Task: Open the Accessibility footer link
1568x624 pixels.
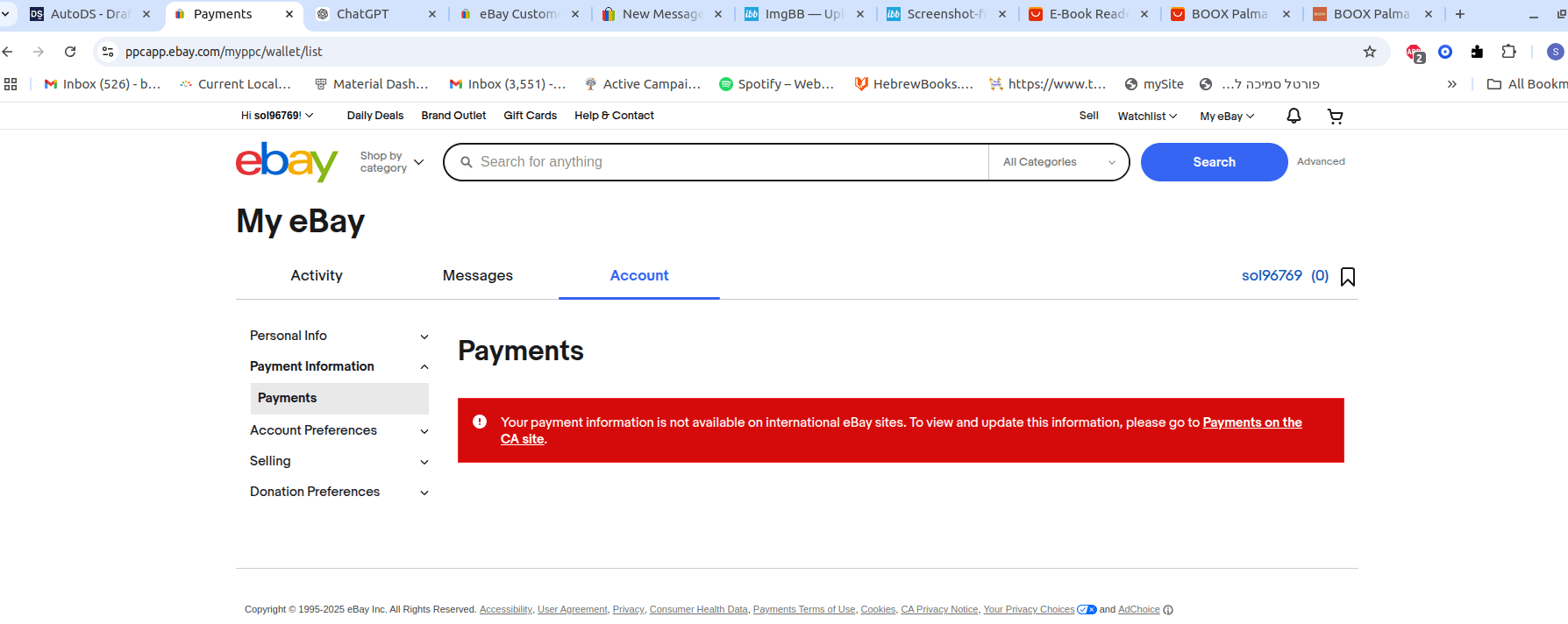Action: (x=506, y=610)
